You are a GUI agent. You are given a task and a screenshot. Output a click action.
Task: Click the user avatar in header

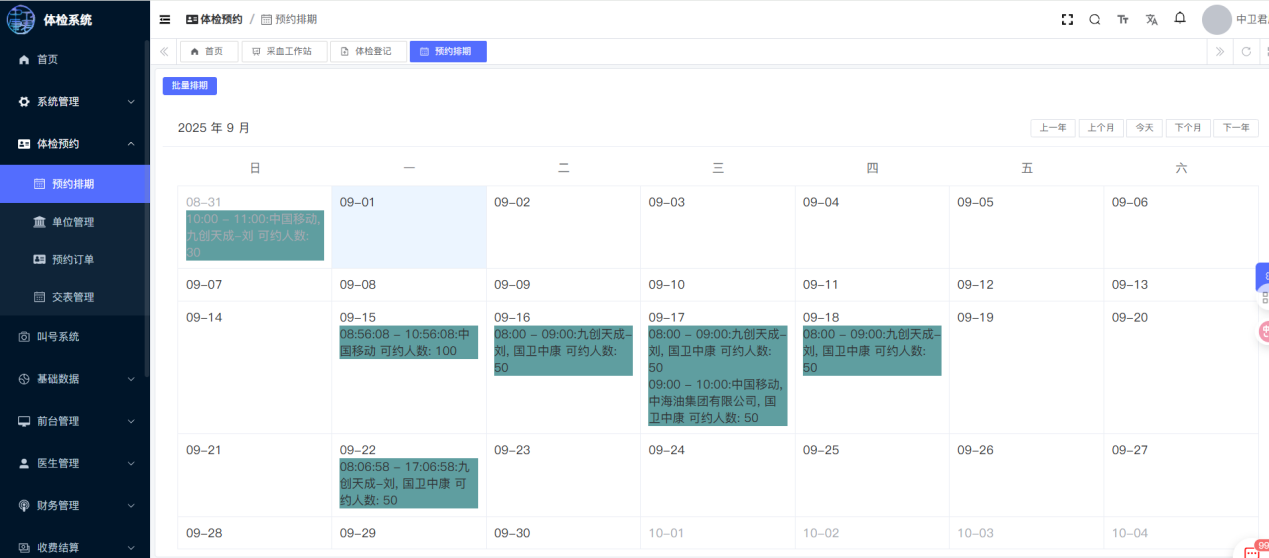coord(1216,19)
